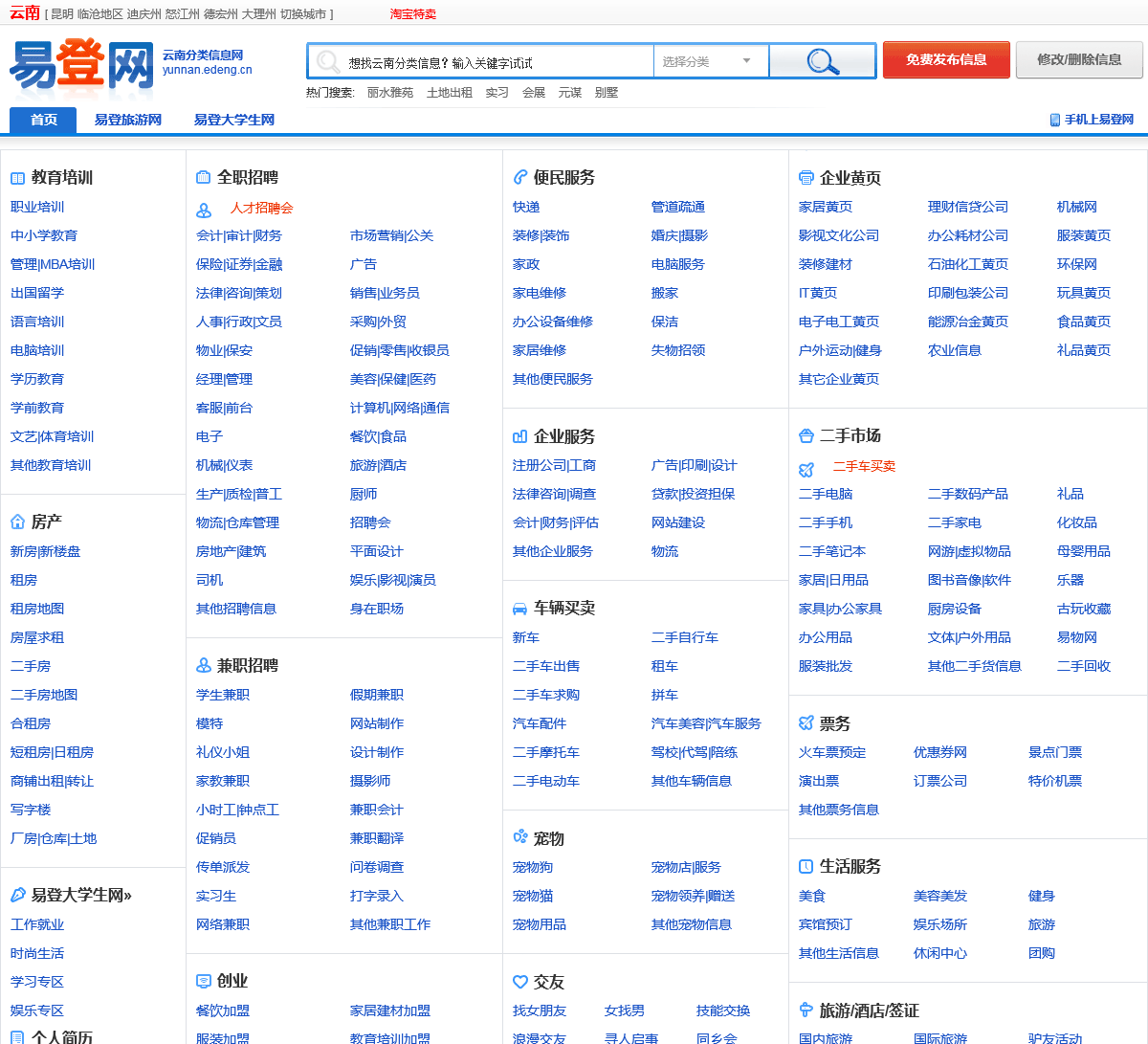Click the 免费发布信息 button
The width and height of the screenshot is (1148, 1044).
click(946, 59)
